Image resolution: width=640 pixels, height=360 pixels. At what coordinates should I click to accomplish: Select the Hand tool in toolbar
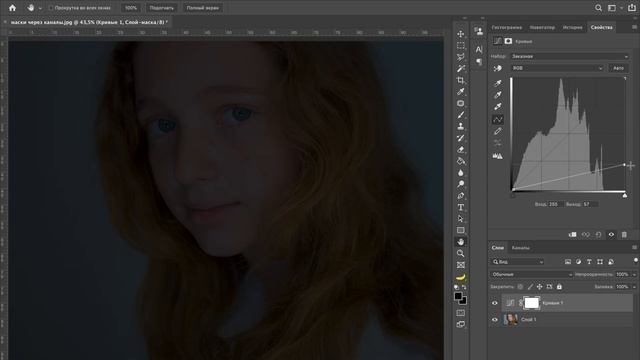click(460, 242)
